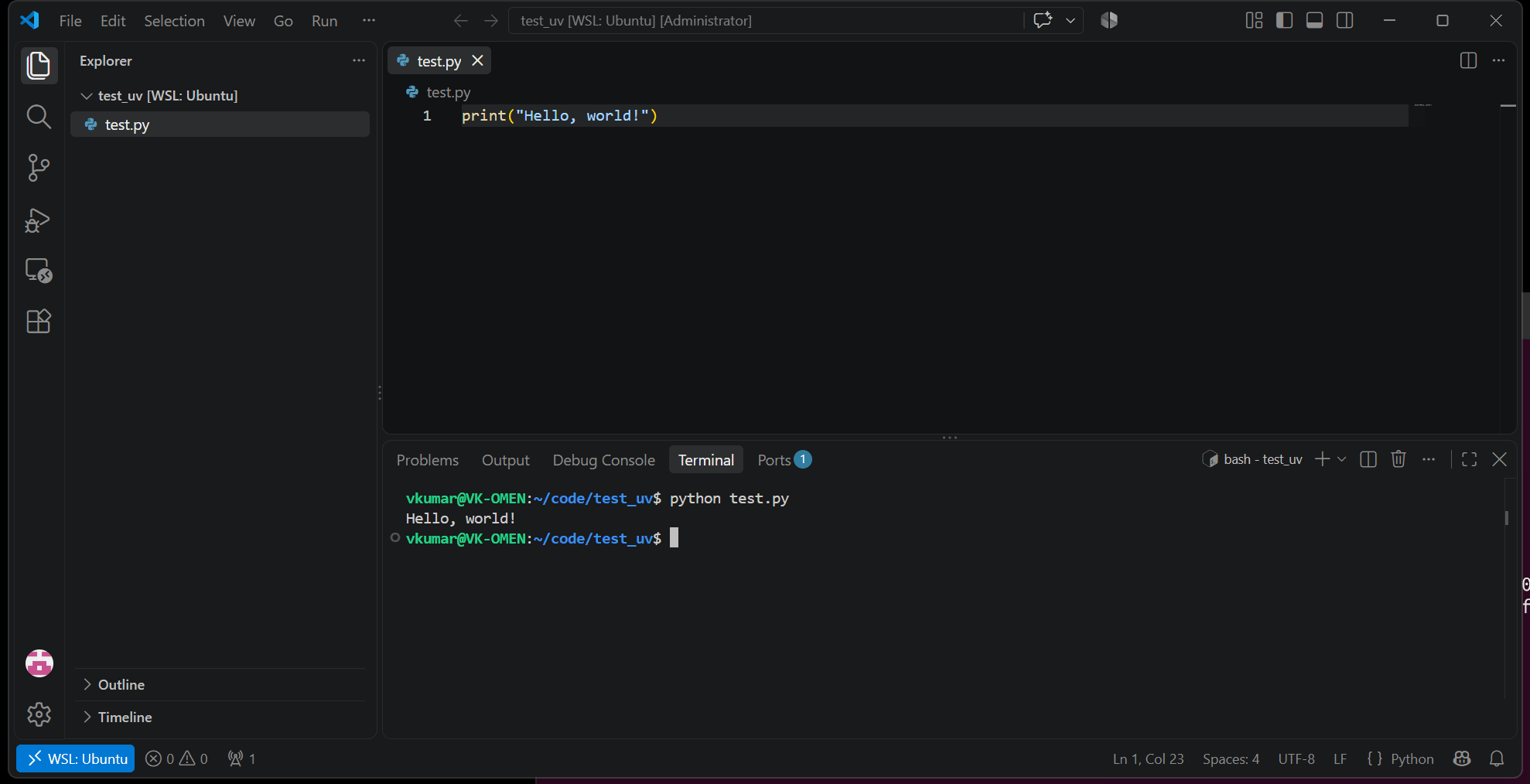Switch to the Problems panel tab
1530x784 pixels.
(428, 460)
